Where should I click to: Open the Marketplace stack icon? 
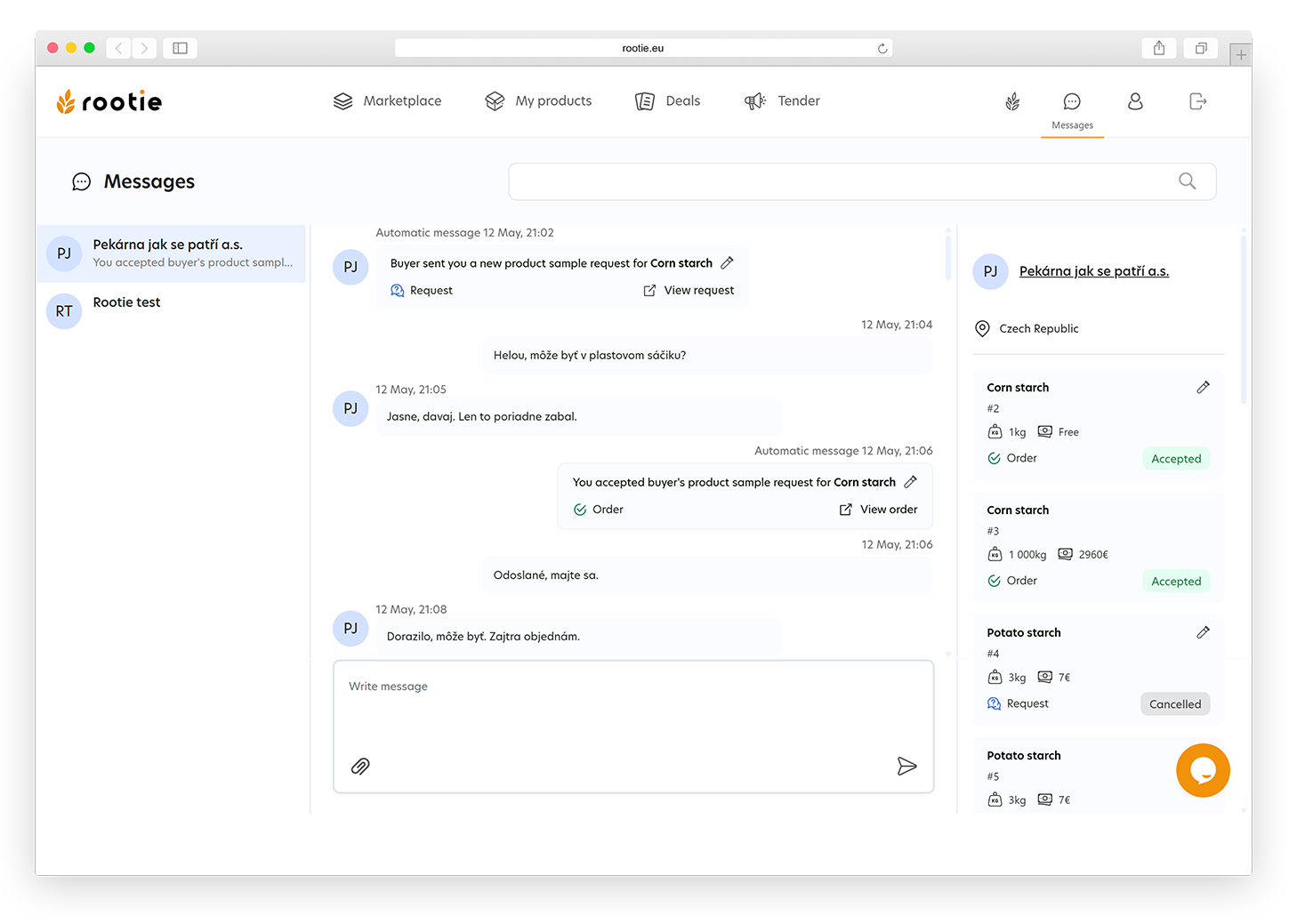[x=342, y=100]
